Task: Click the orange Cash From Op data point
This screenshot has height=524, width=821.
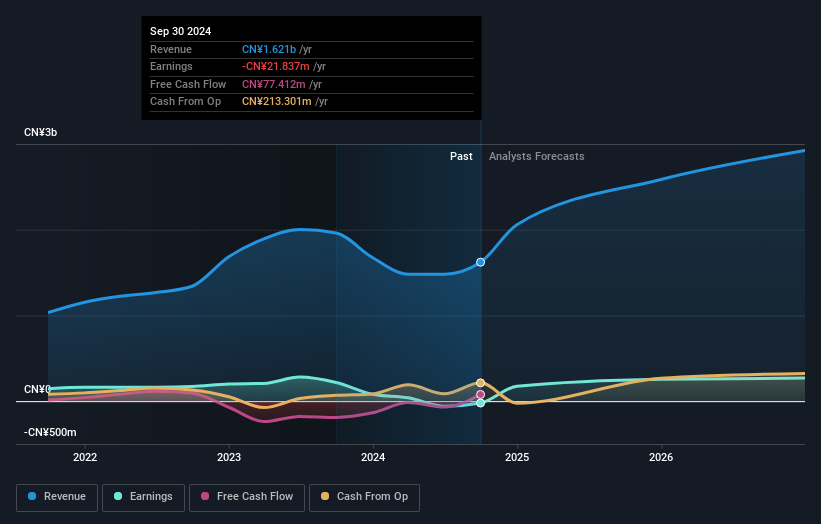Action: coord(480,383)
